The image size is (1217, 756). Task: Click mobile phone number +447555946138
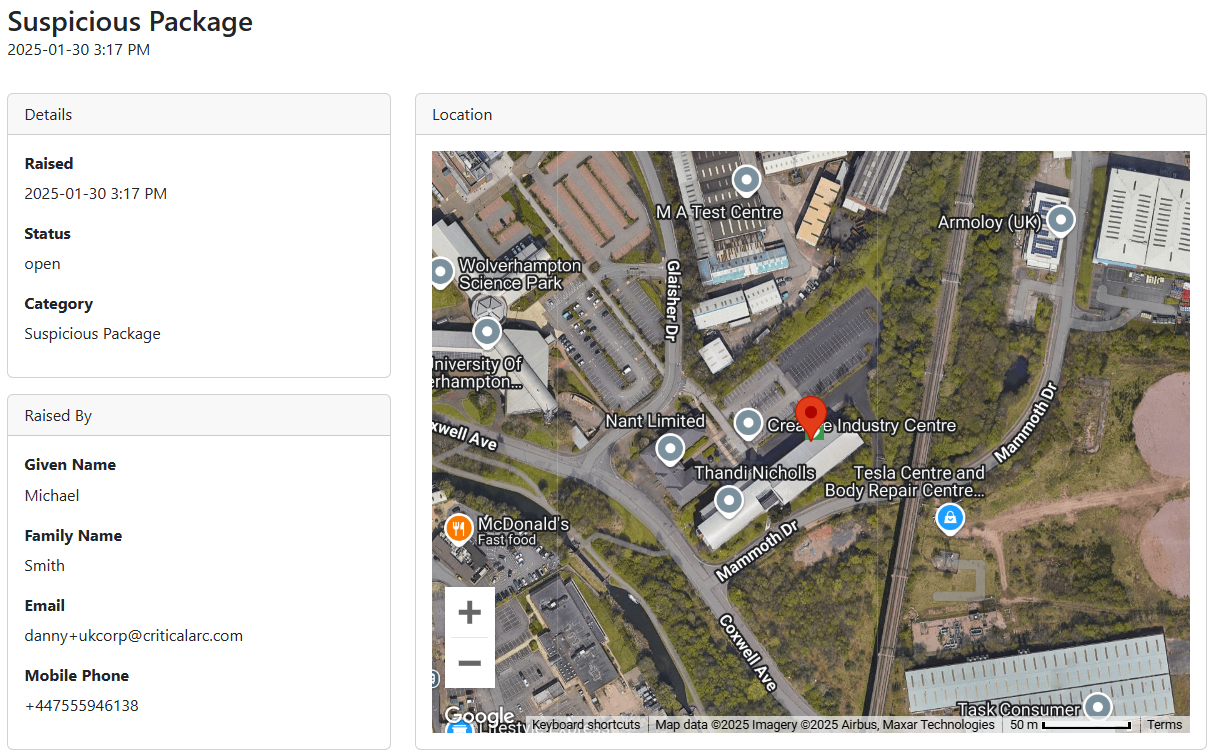pyautogui.click(x=81, y=706)
